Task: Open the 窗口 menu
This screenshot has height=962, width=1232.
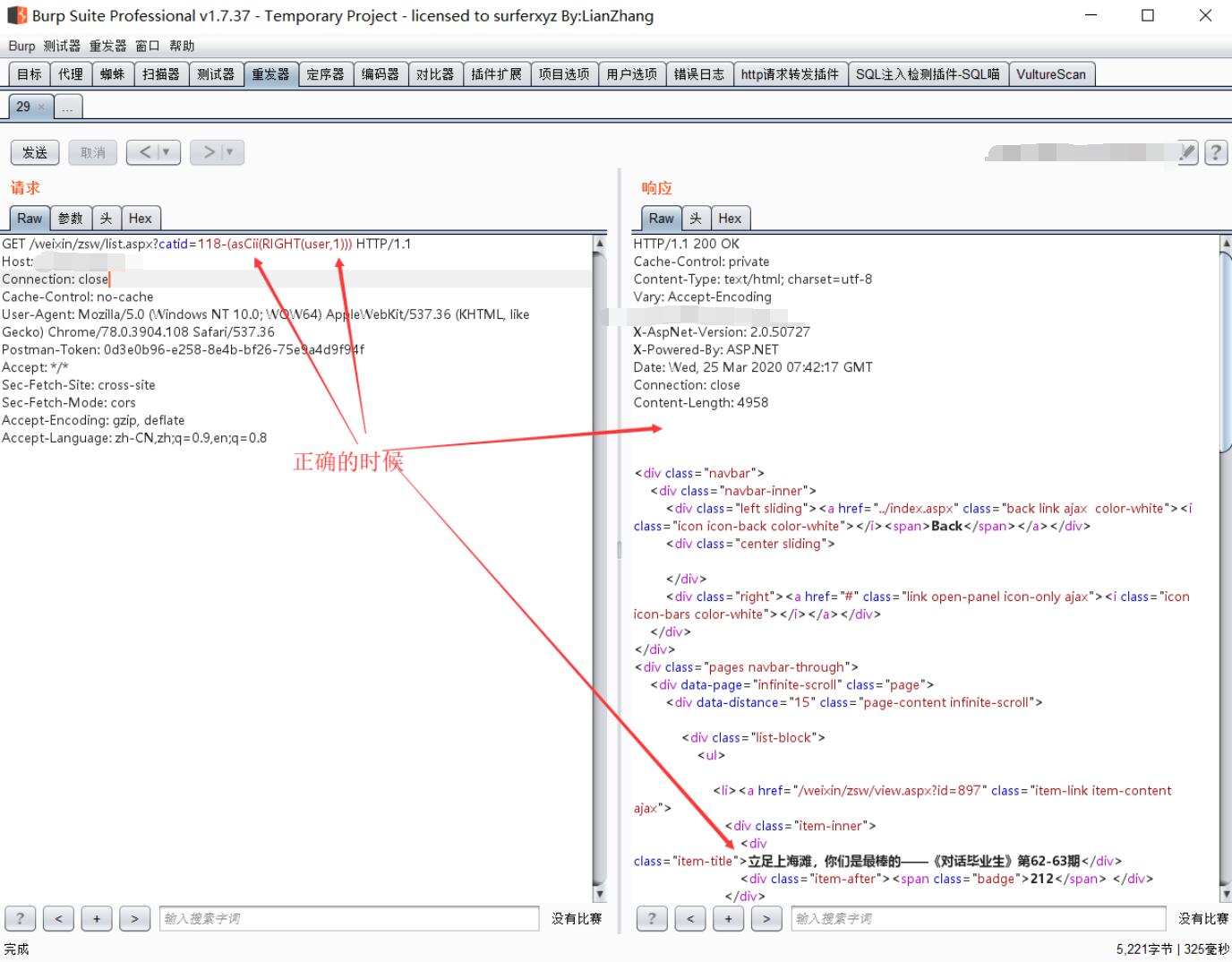Action: pos(148,46)
